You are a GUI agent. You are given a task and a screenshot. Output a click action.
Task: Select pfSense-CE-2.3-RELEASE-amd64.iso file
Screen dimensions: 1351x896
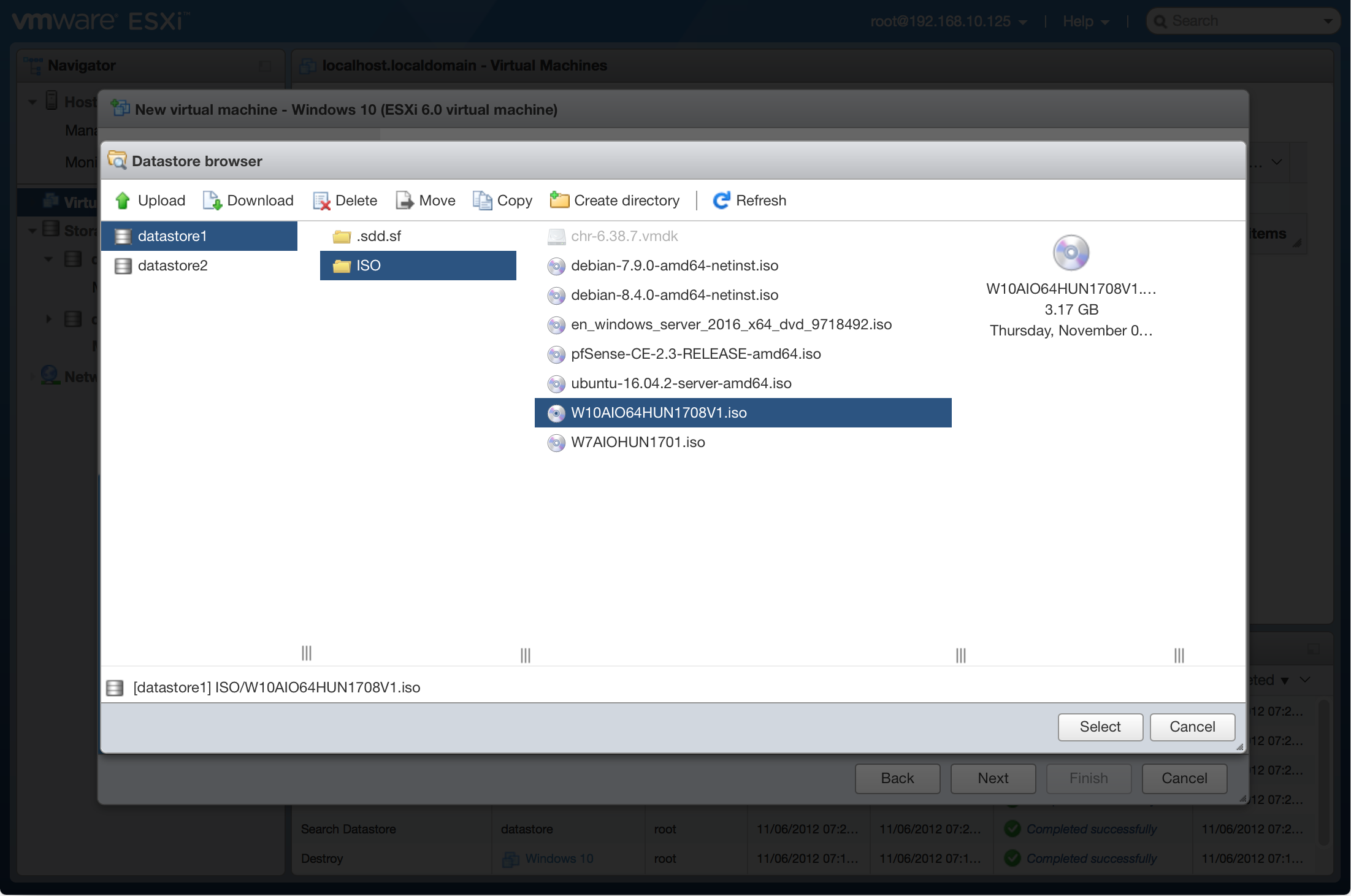click(x=743, y=354)
